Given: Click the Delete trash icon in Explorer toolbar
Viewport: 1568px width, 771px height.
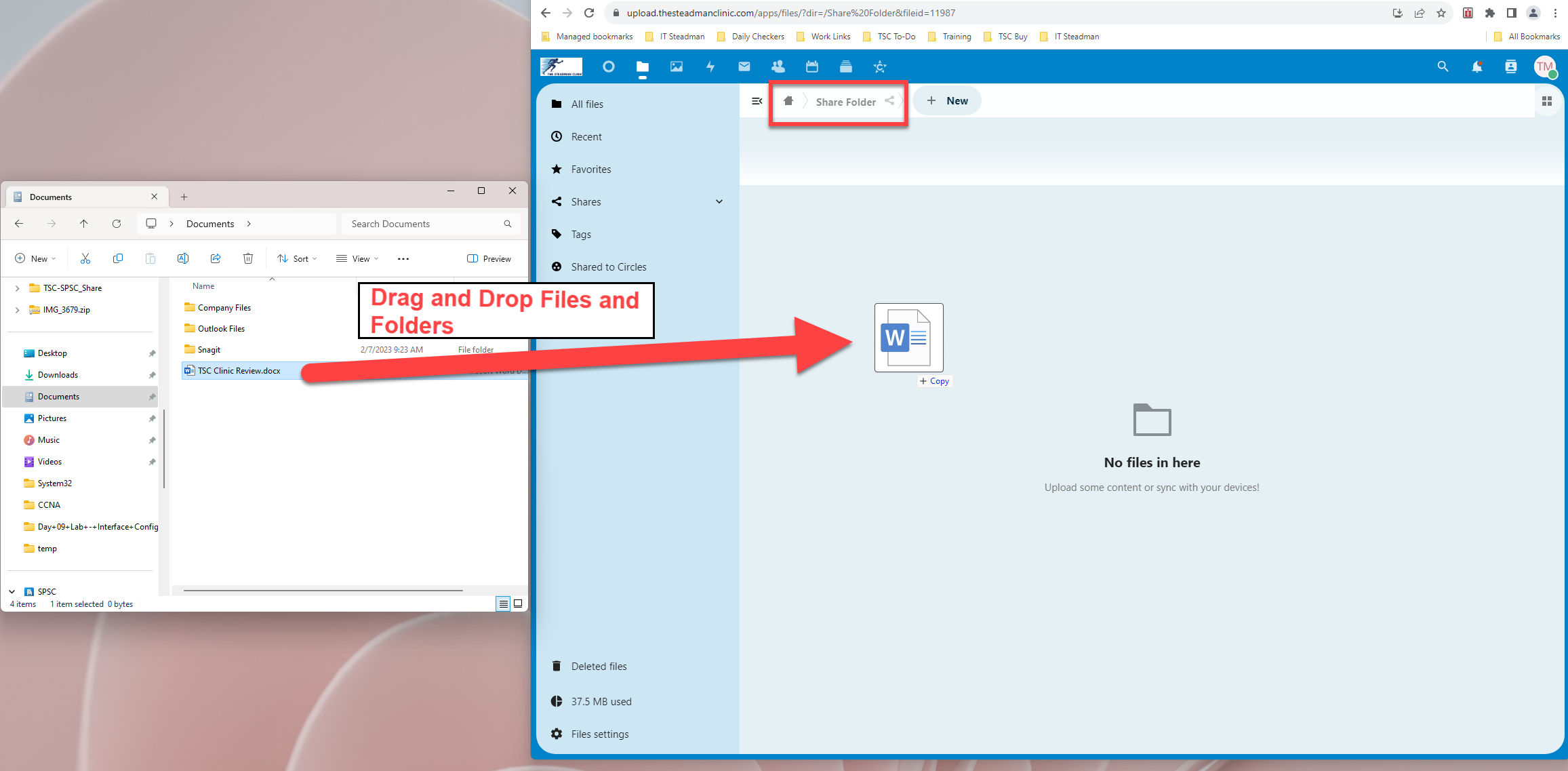Looking at the screenshot, I should (x=248, y=258).
